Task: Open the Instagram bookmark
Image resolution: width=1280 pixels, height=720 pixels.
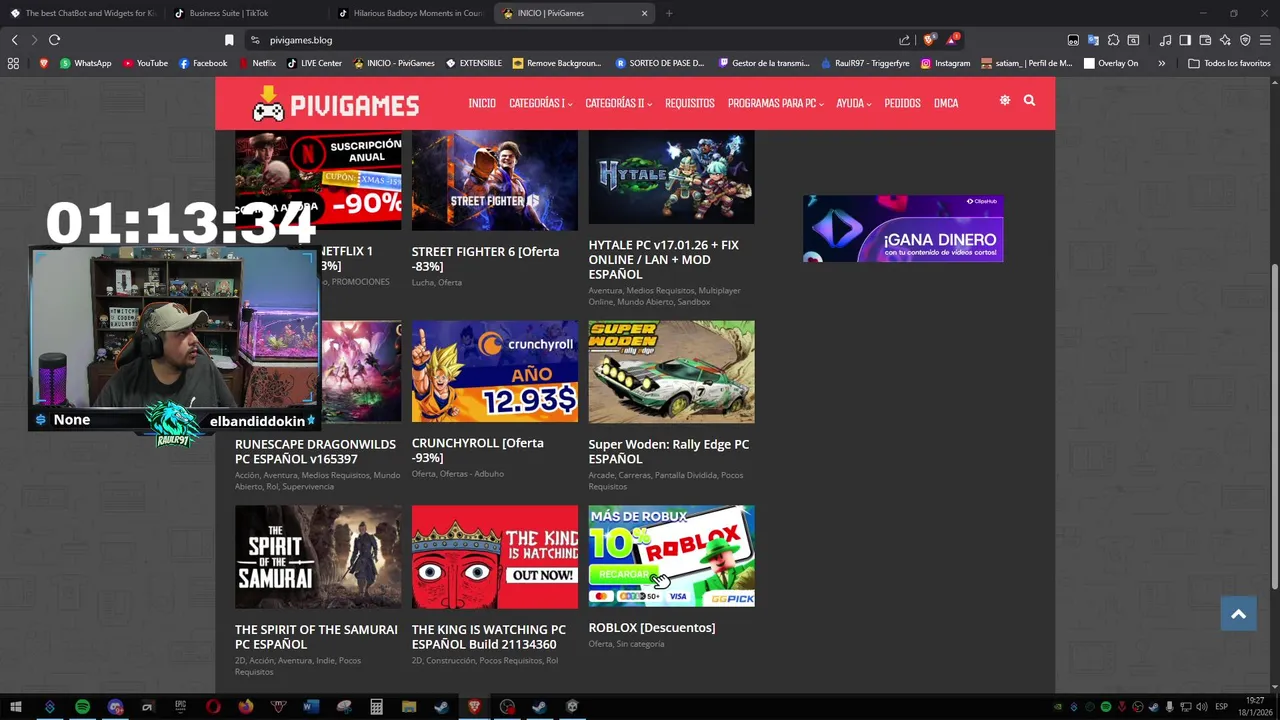Action: click(945, 63)
